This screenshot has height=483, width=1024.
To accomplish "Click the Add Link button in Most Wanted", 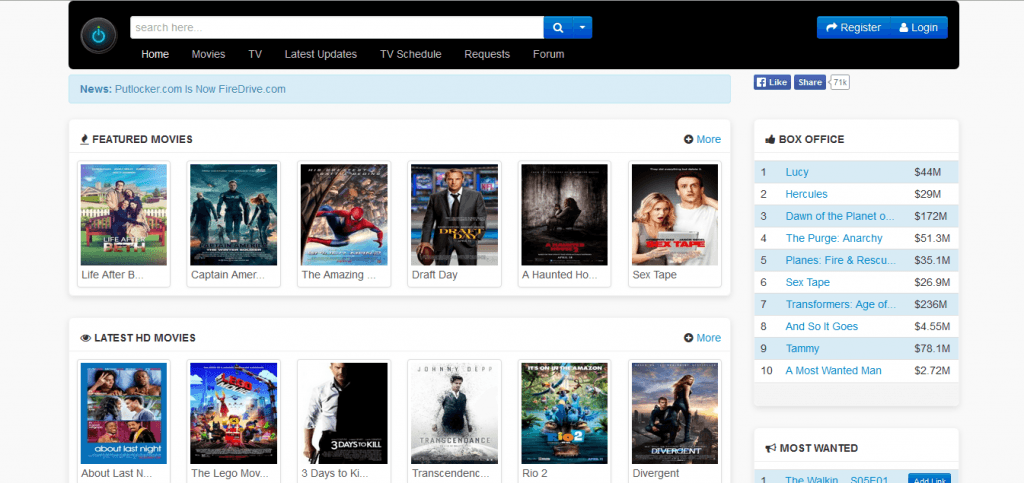I will click(x=927, y=480).
